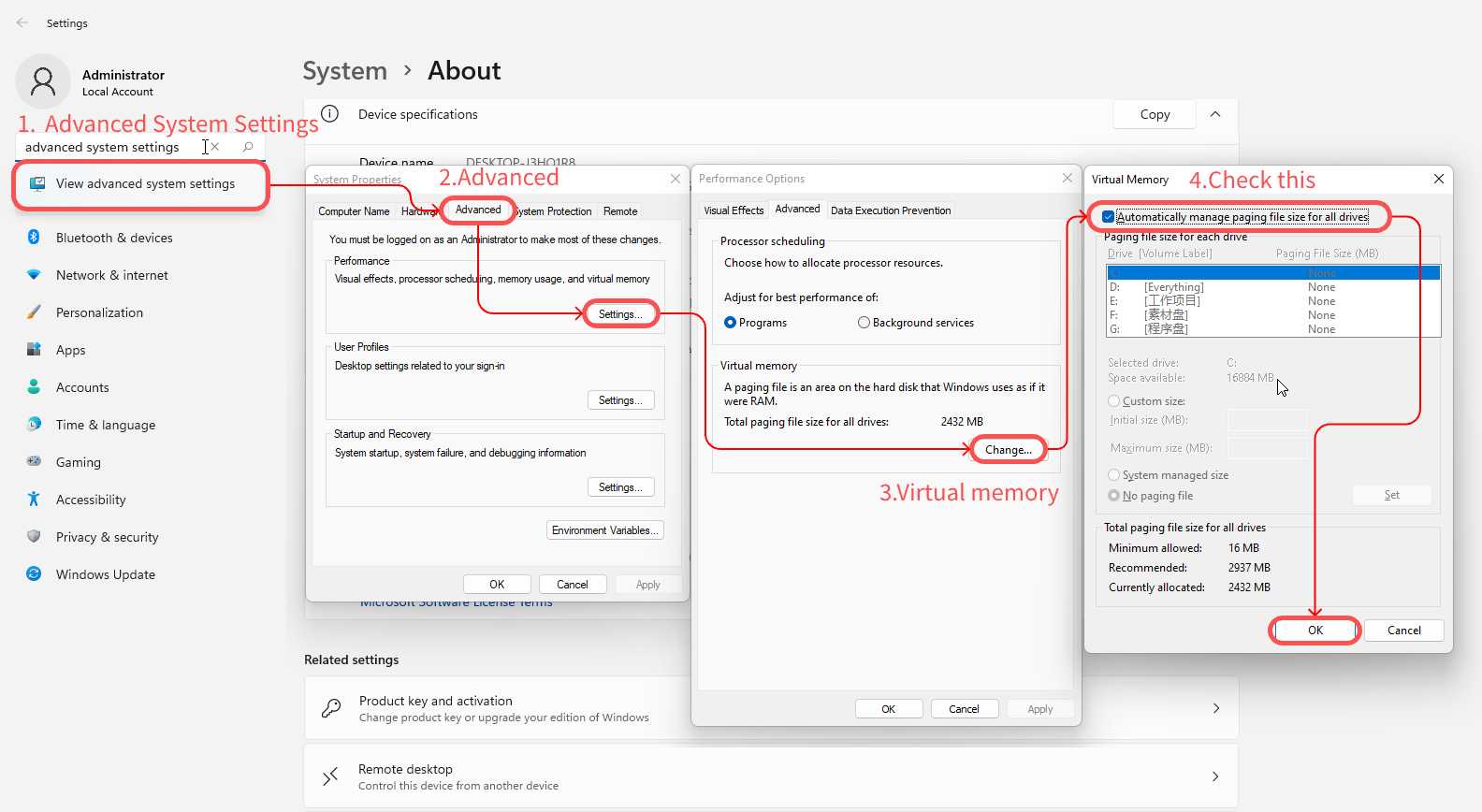Open Gaming settings
1482x812 pixels.
coord(78,462)
